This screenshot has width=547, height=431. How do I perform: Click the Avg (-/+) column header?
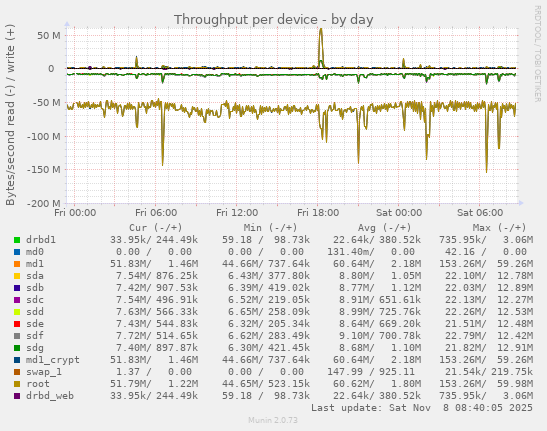pyautogui.click(x=384, y=228)
